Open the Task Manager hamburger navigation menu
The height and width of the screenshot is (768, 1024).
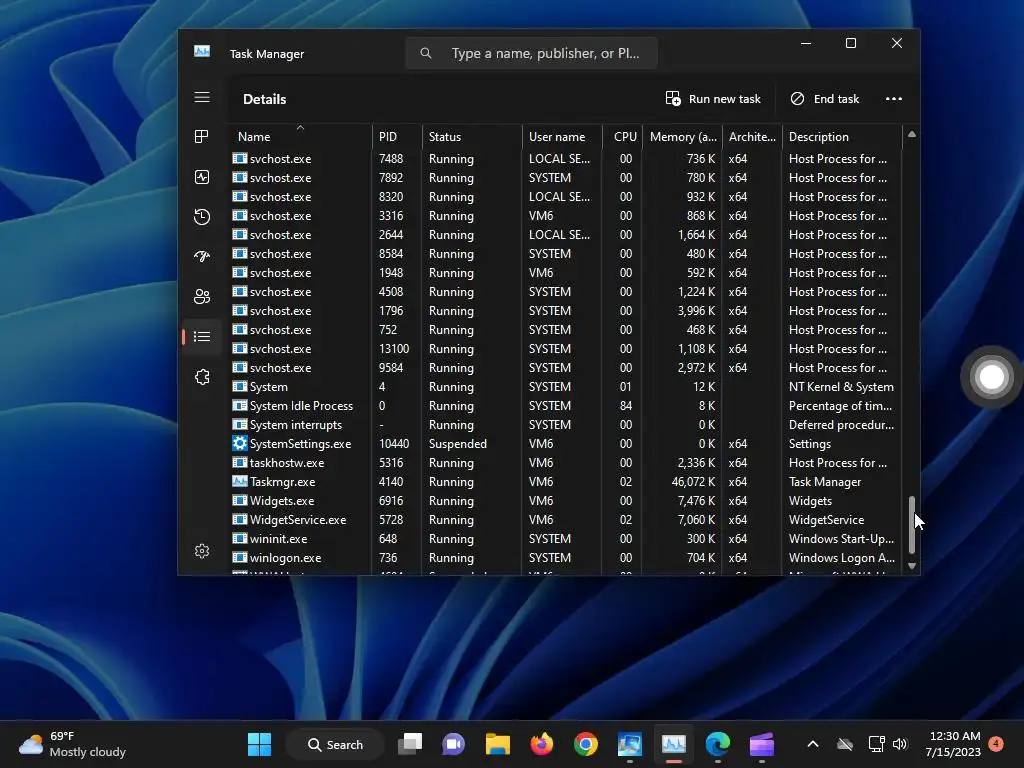pyautogui.click(x=202, y=97)
